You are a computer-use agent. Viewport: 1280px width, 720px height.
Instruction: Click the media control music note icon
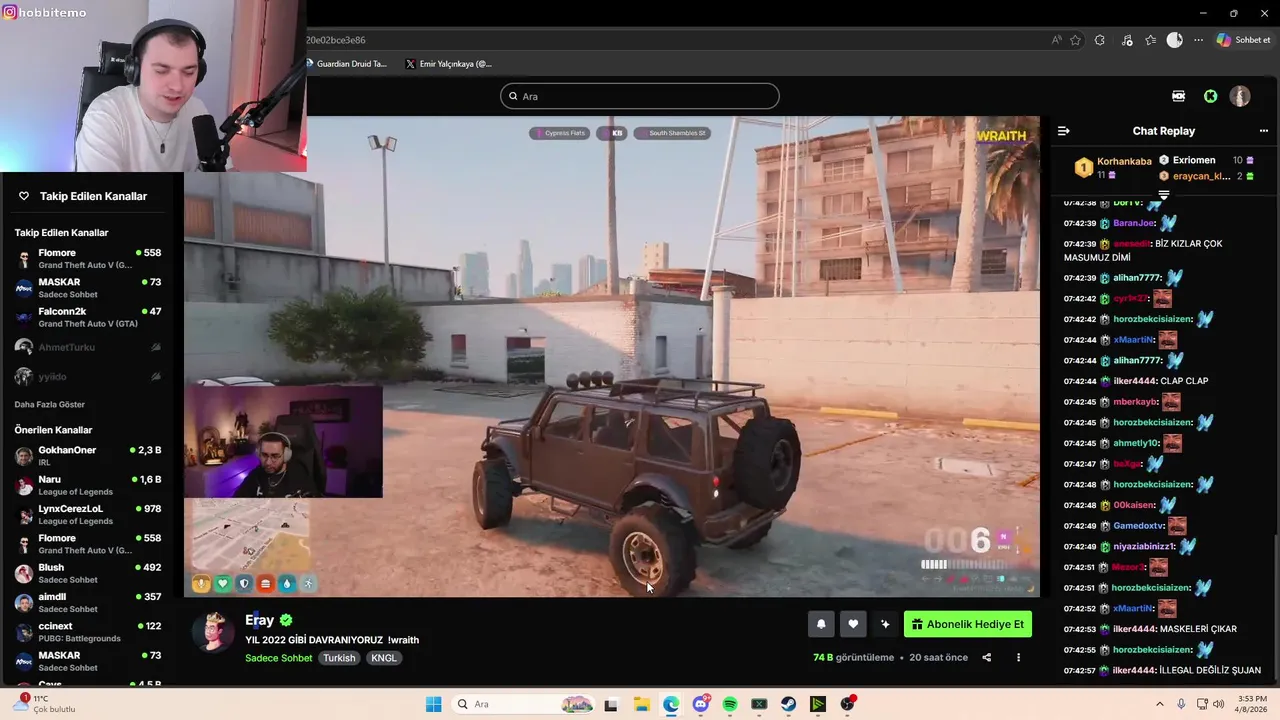1127,40
